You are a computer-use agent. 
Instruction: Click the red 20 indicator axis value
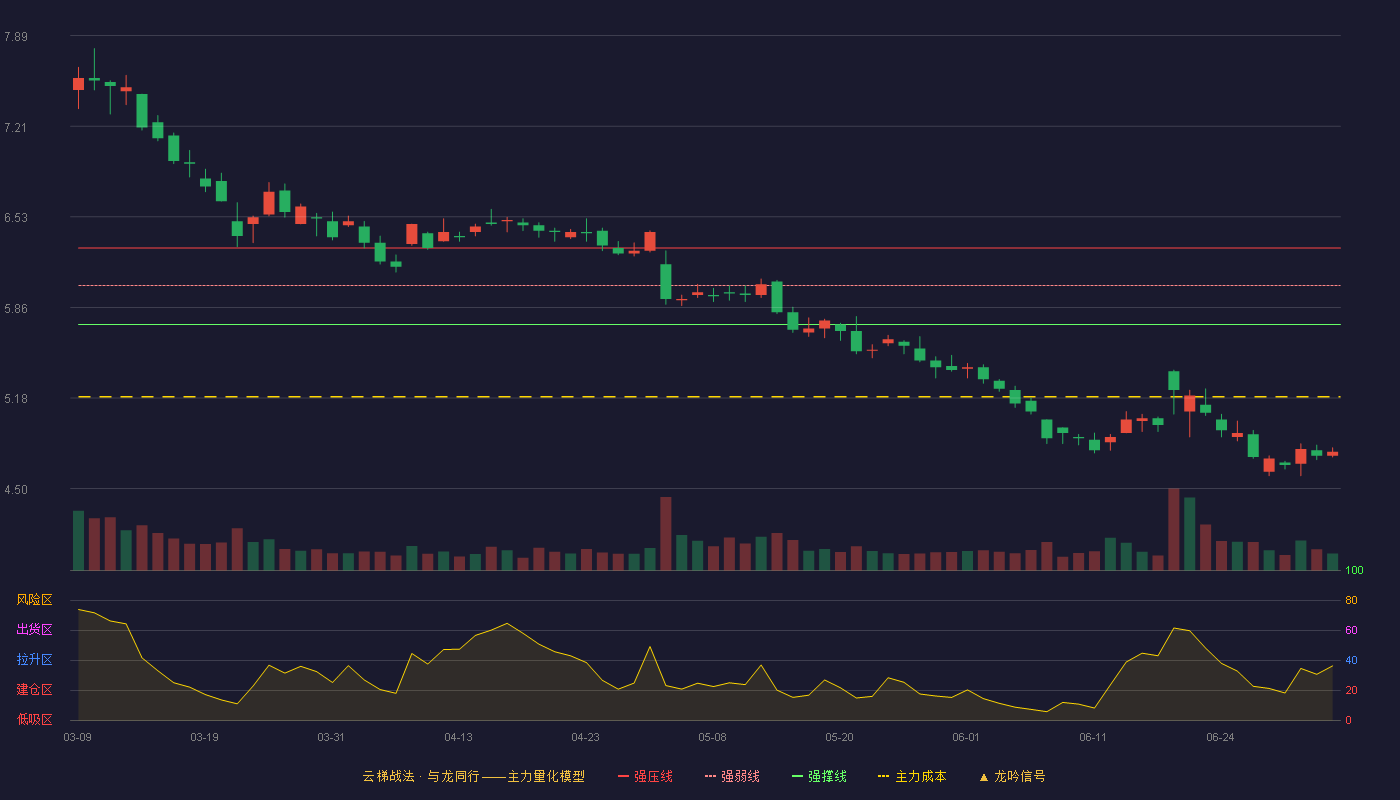pyautogui.click(x=1351, y=690)
